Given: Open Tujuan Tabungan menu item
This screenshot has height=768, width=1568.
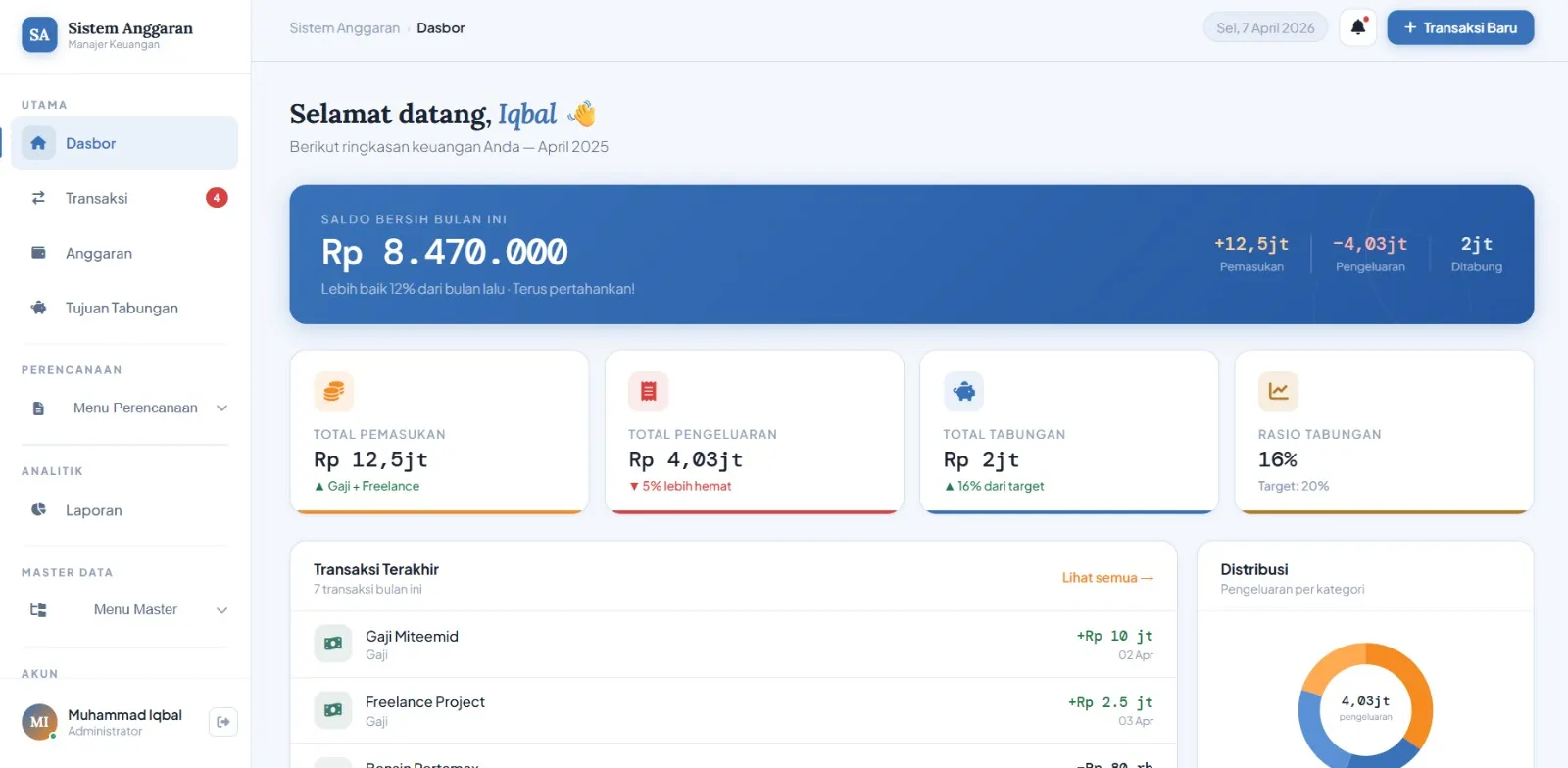Looking at the screenshot, I should [x=124, y=308].
